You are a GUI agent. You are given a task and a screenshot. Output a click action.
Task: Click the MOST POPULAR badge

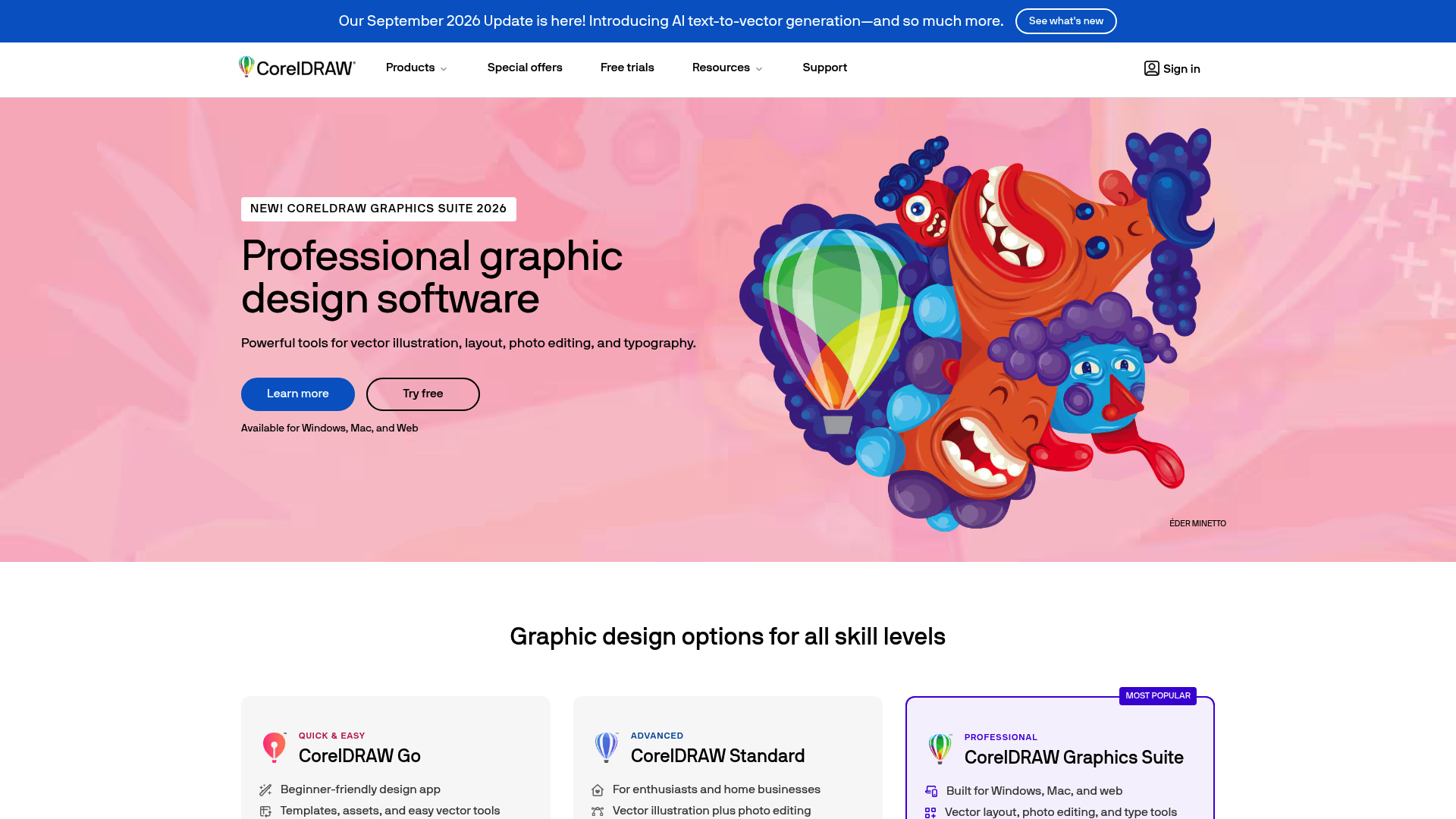click(1158, 695)
